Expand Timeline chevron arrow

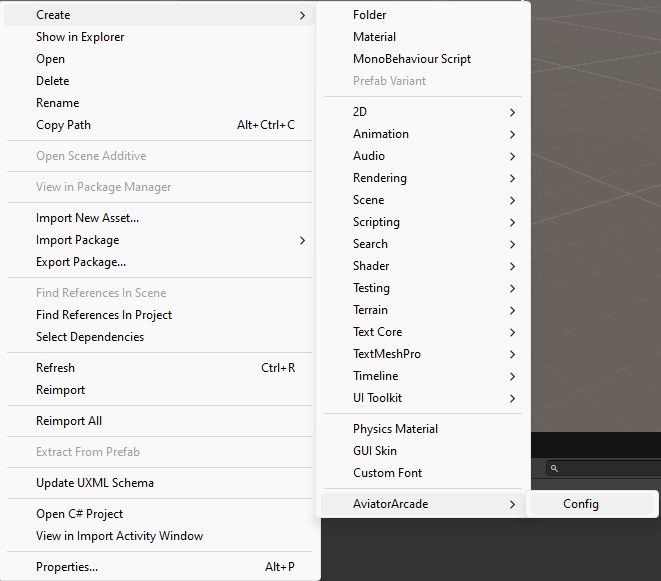click(x=512, y=376)
